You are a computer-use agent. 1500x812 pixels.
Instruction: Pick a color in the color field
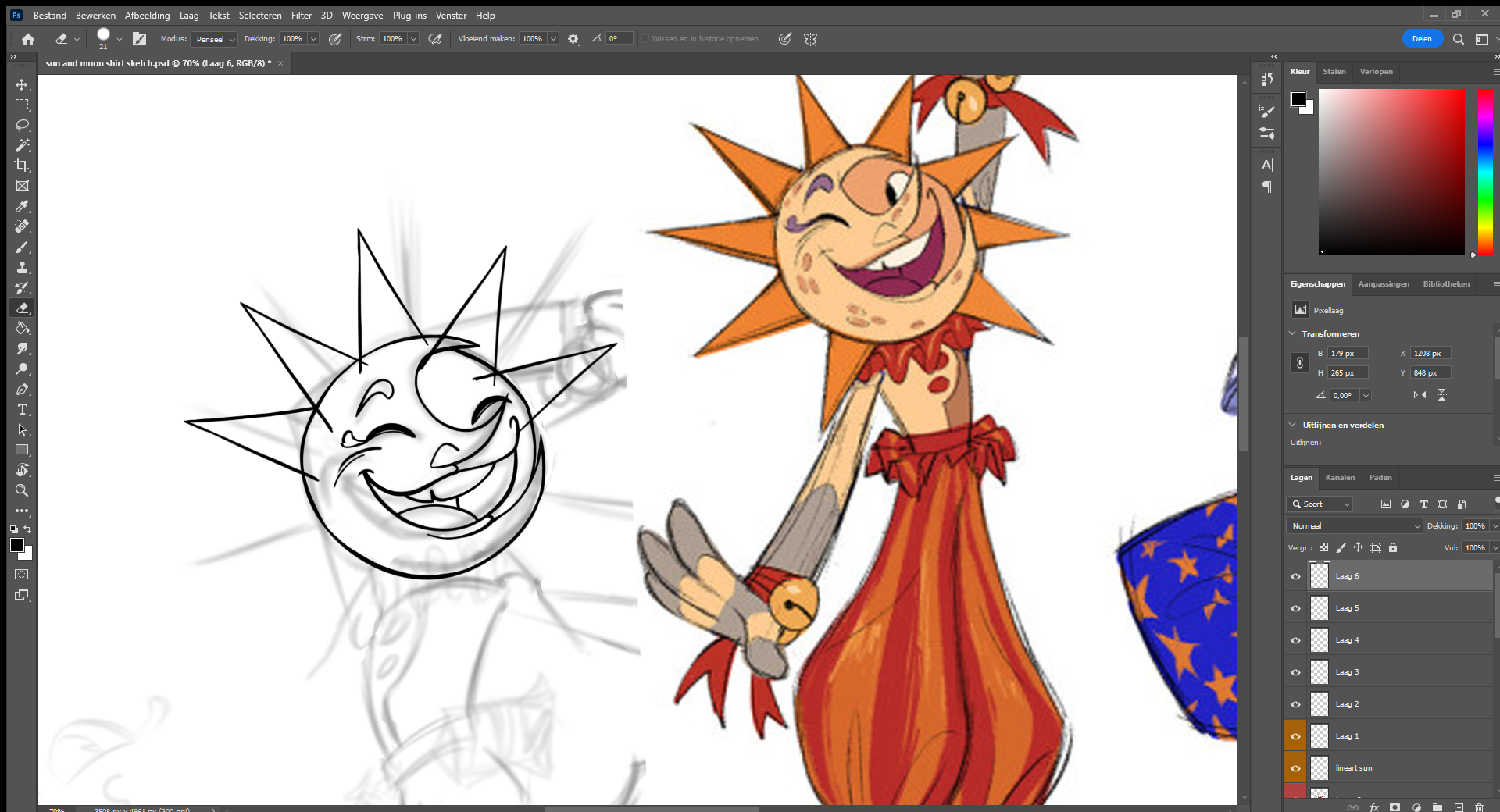coord(1391,172)
